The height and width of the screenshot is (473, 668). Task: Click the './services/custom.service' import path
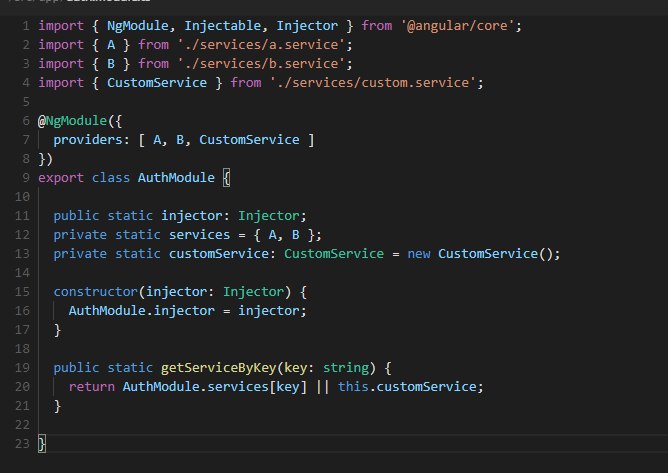point(373,83)
